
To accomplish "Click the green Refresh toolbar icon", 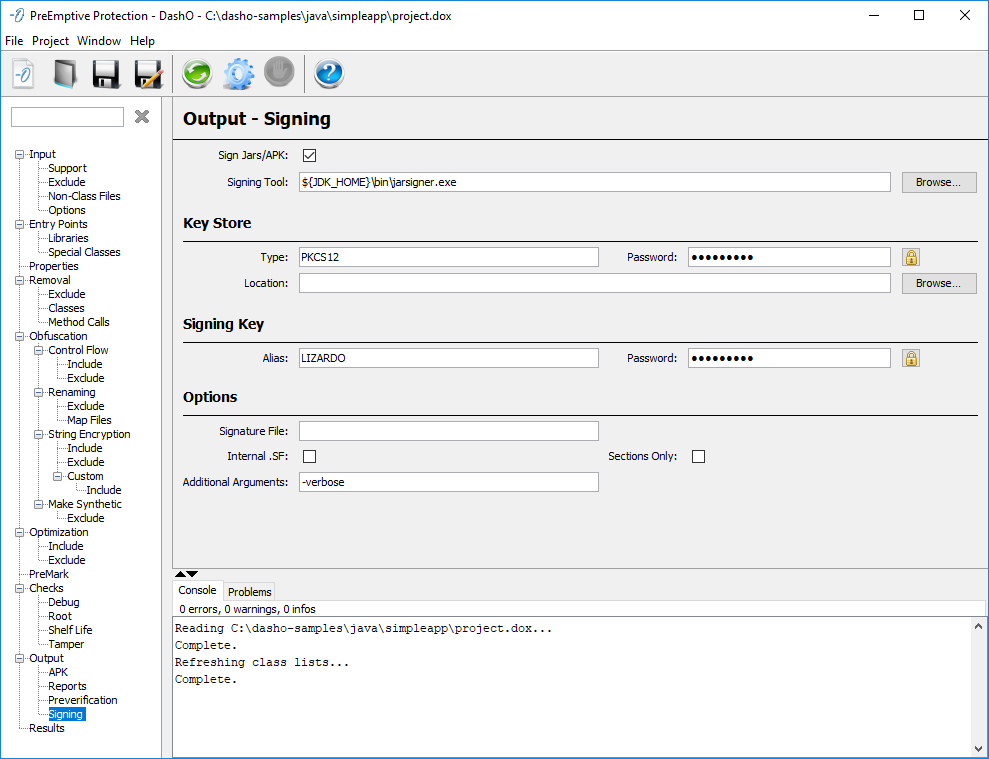I will tap(197, 74).
